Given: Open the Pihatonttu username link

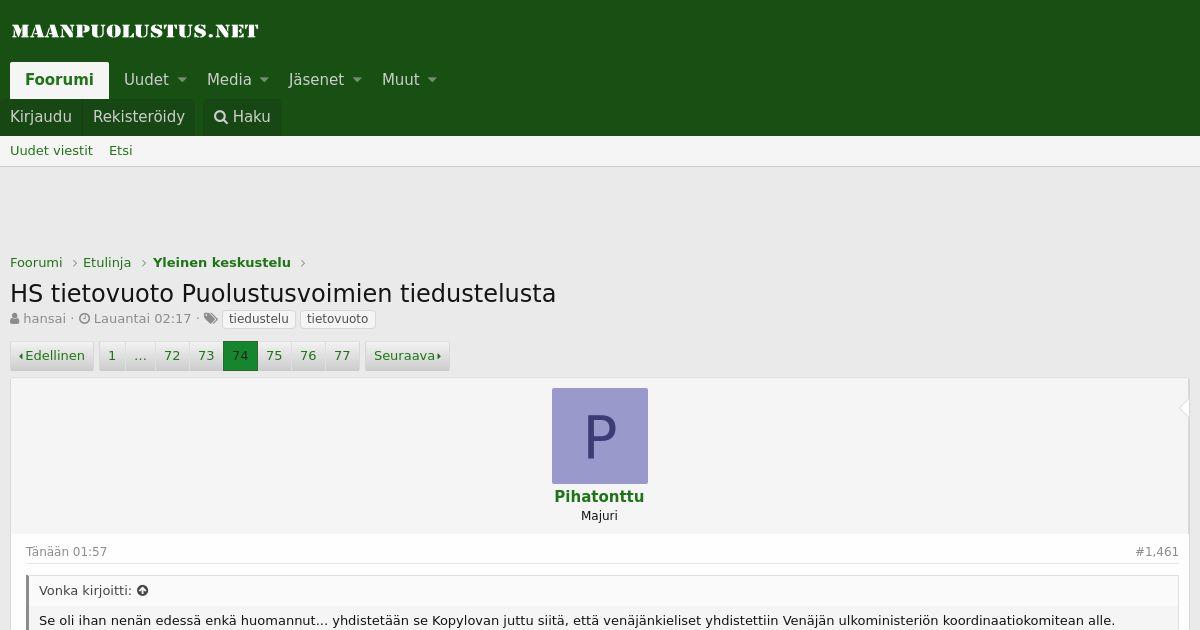Looking at the screenshot, I should click(x=599, y=497).
